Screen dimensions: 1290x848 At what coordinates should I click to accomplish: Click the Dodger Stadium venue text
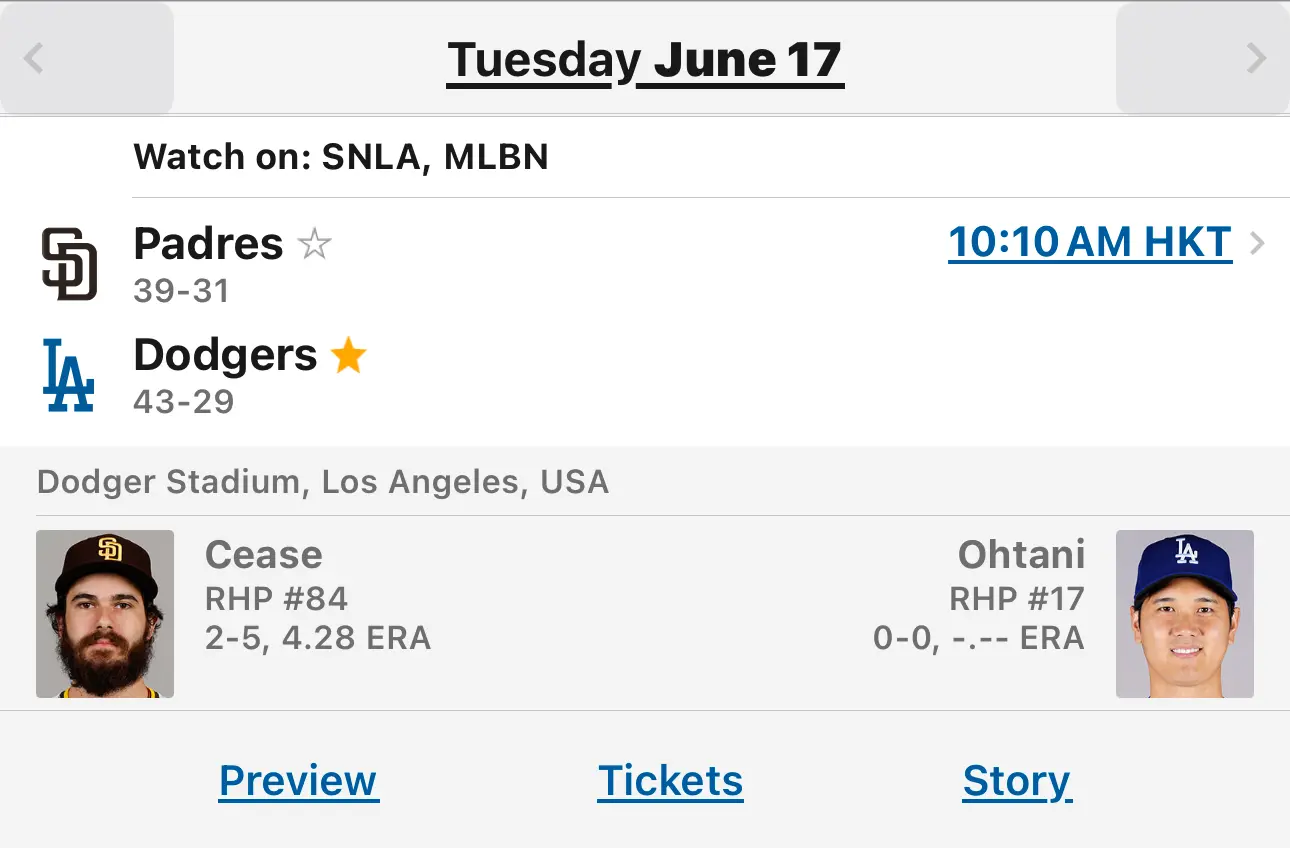tap(323, 482)
